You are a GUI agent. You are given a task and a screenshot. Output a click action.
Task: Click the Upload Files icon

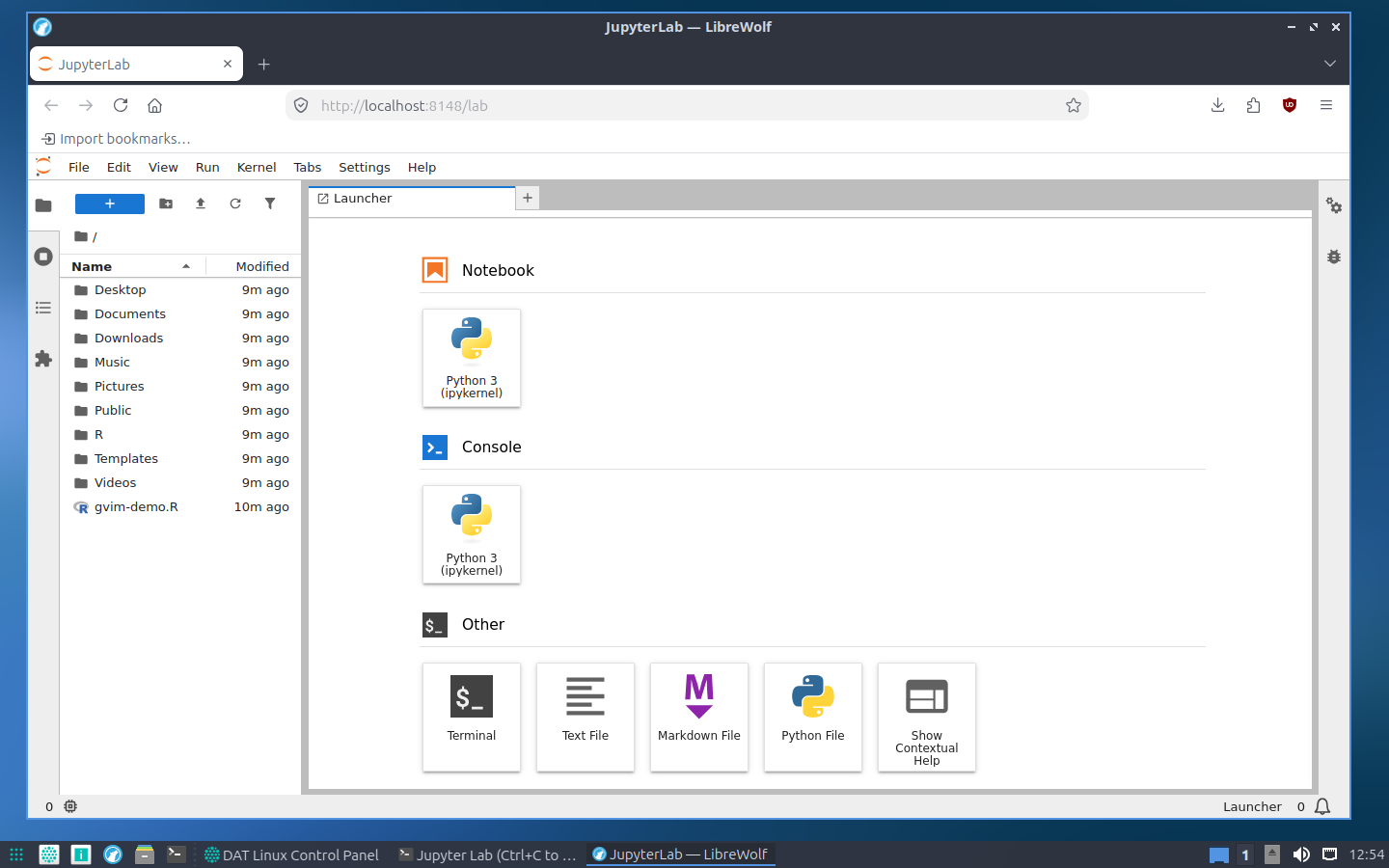coord(201,203)
